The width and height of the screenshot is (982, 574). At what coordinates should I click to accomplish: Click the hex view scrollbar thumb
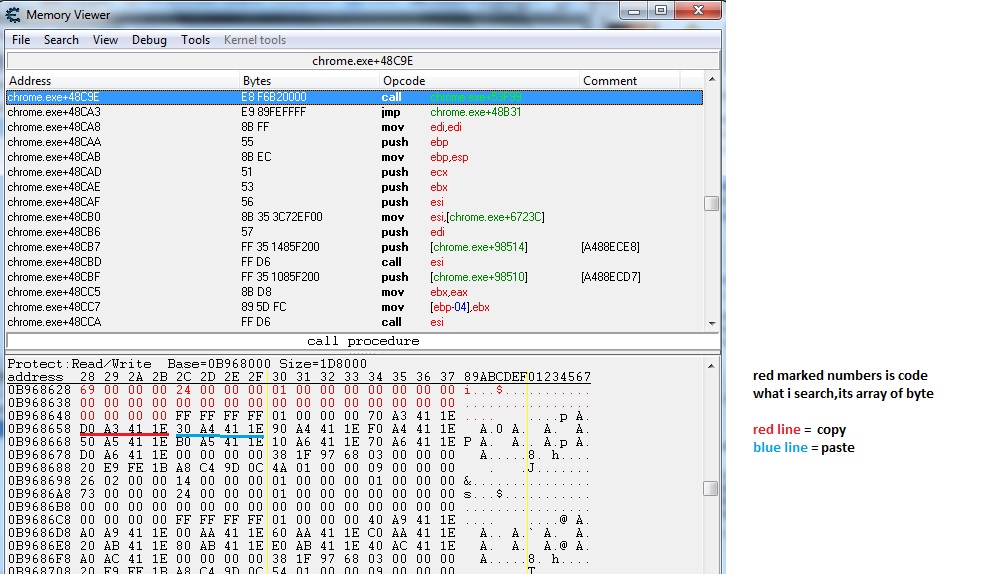711,488
